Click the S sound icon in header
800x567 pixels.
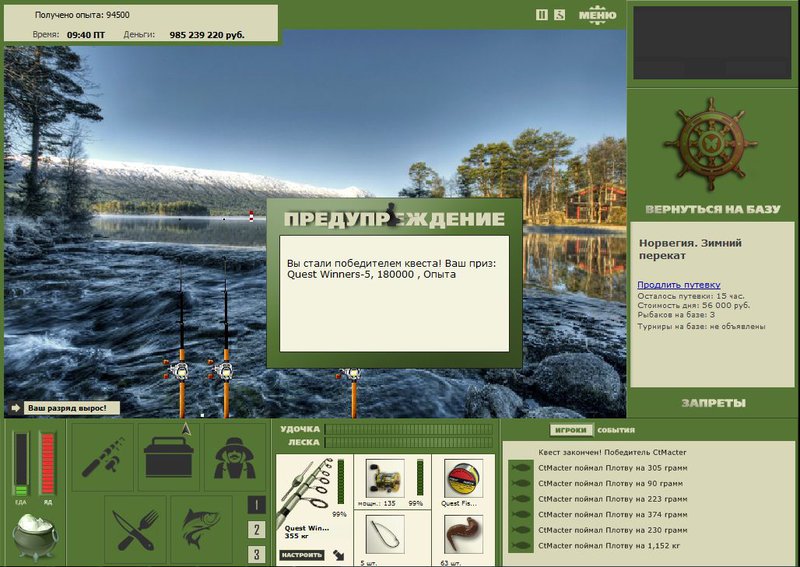pos(560,15)
